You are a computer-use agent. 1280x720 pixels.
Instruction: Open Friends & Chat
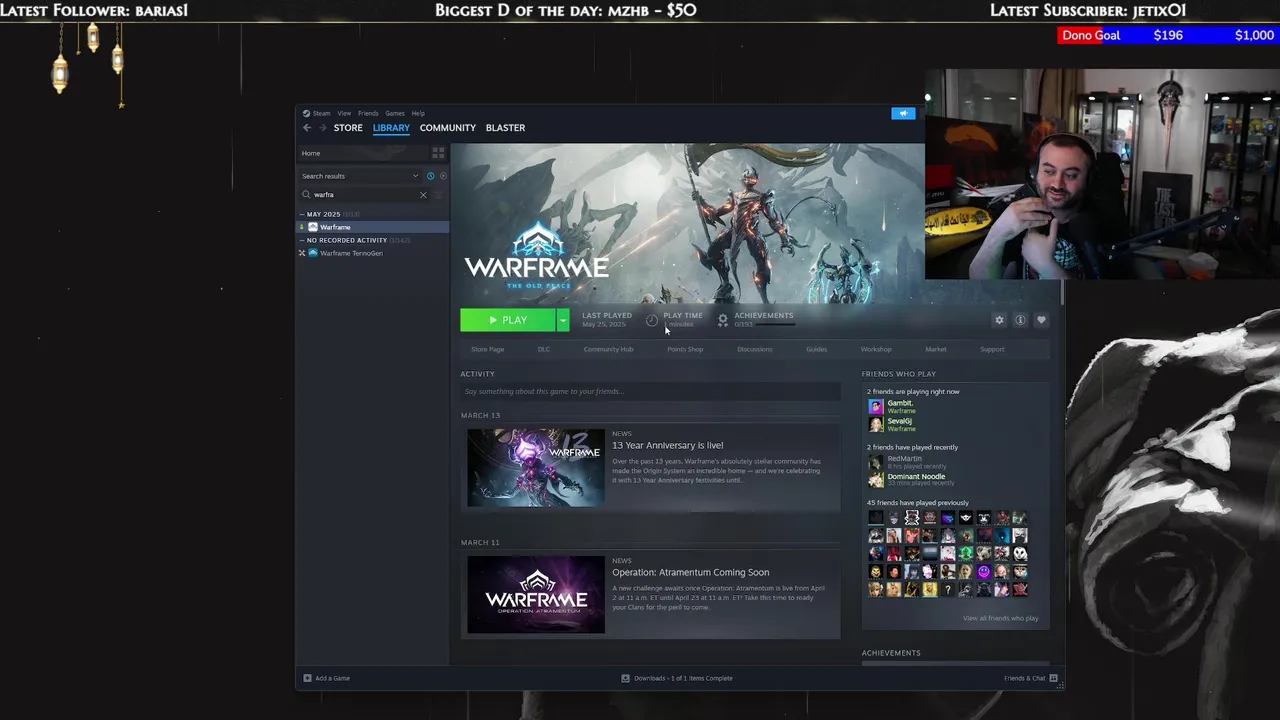pos(1030,678)
